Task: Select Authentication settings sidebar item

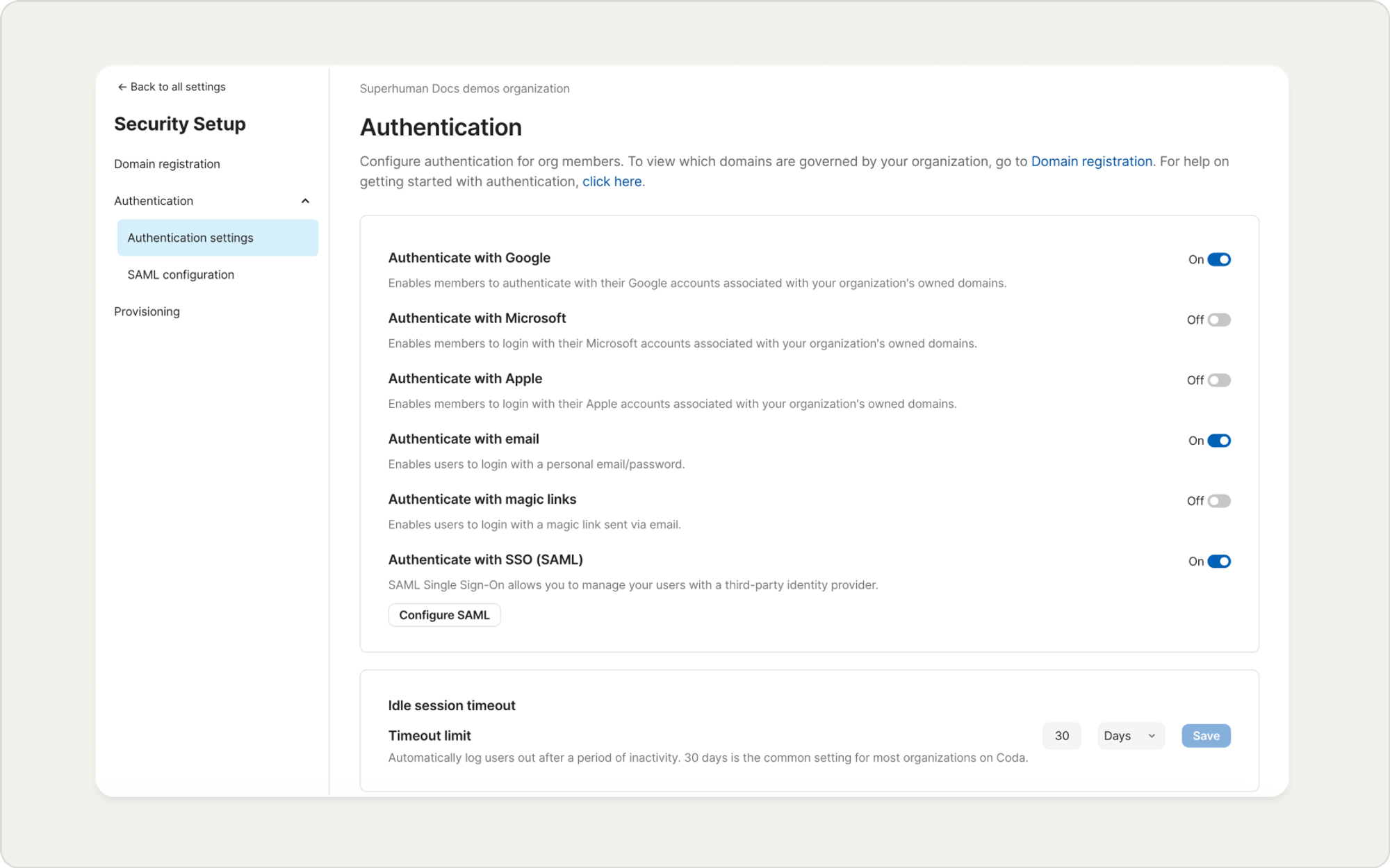Action: point(218,238)
